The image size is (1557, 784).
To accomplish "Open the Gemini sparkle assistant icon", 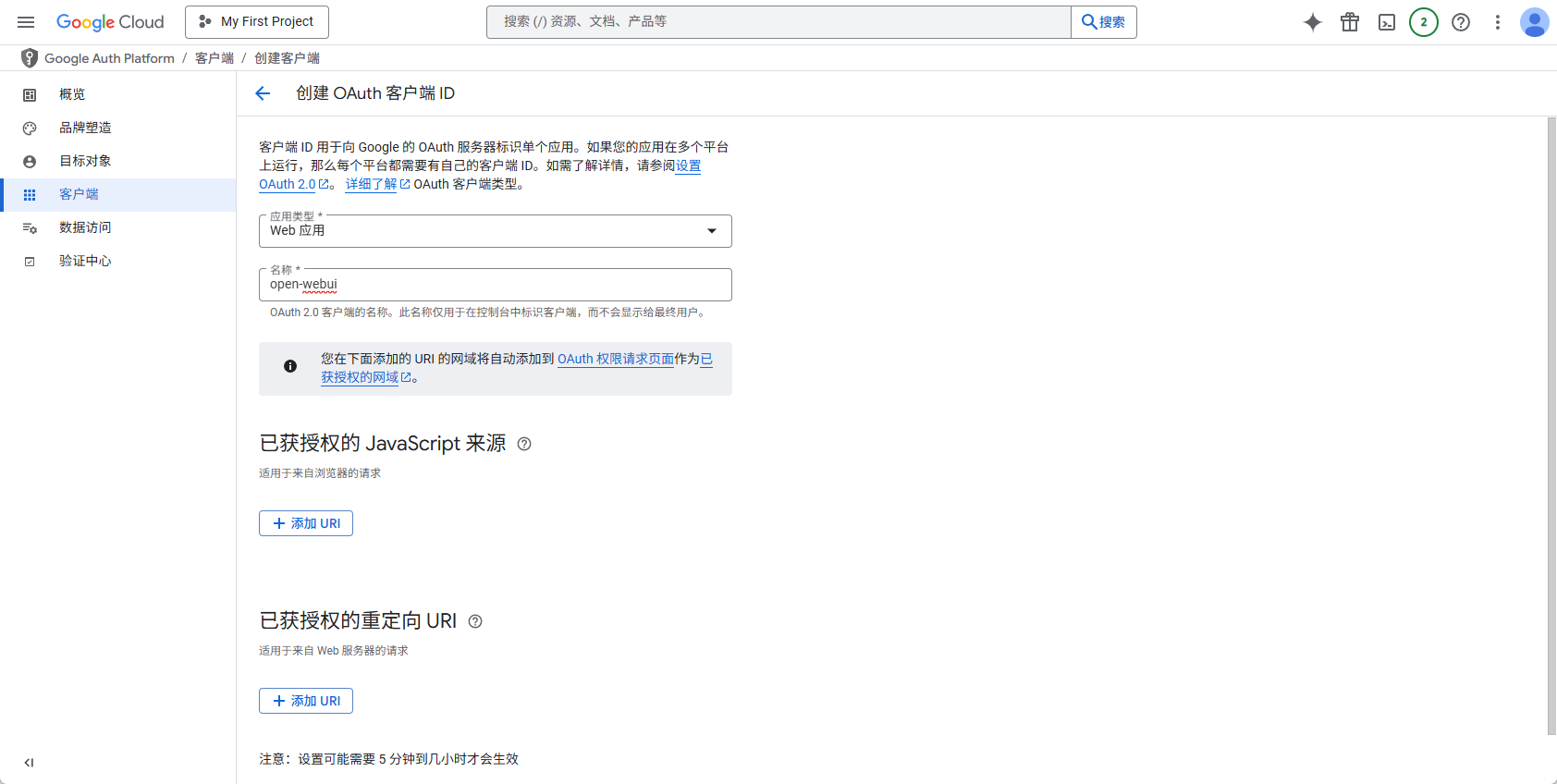I will tap(1313, 22).
